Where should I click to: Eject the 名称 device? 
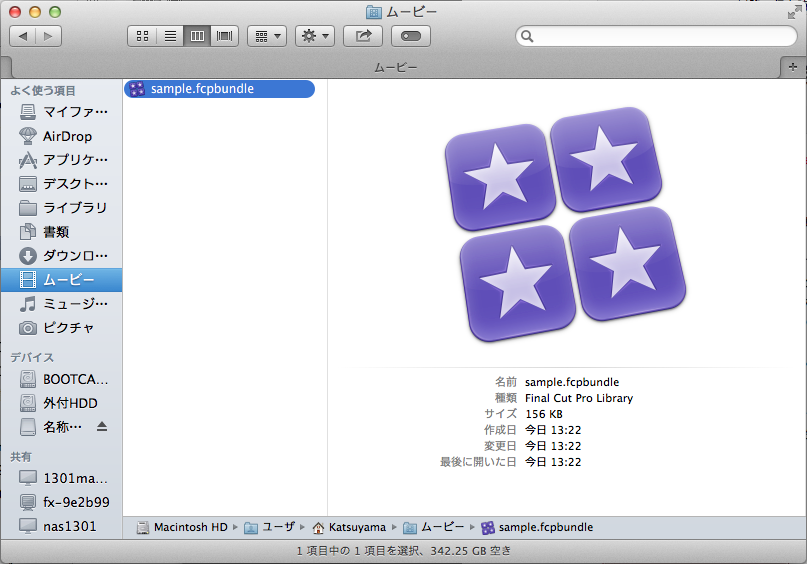pyautogui.click(x=101, y=427)
